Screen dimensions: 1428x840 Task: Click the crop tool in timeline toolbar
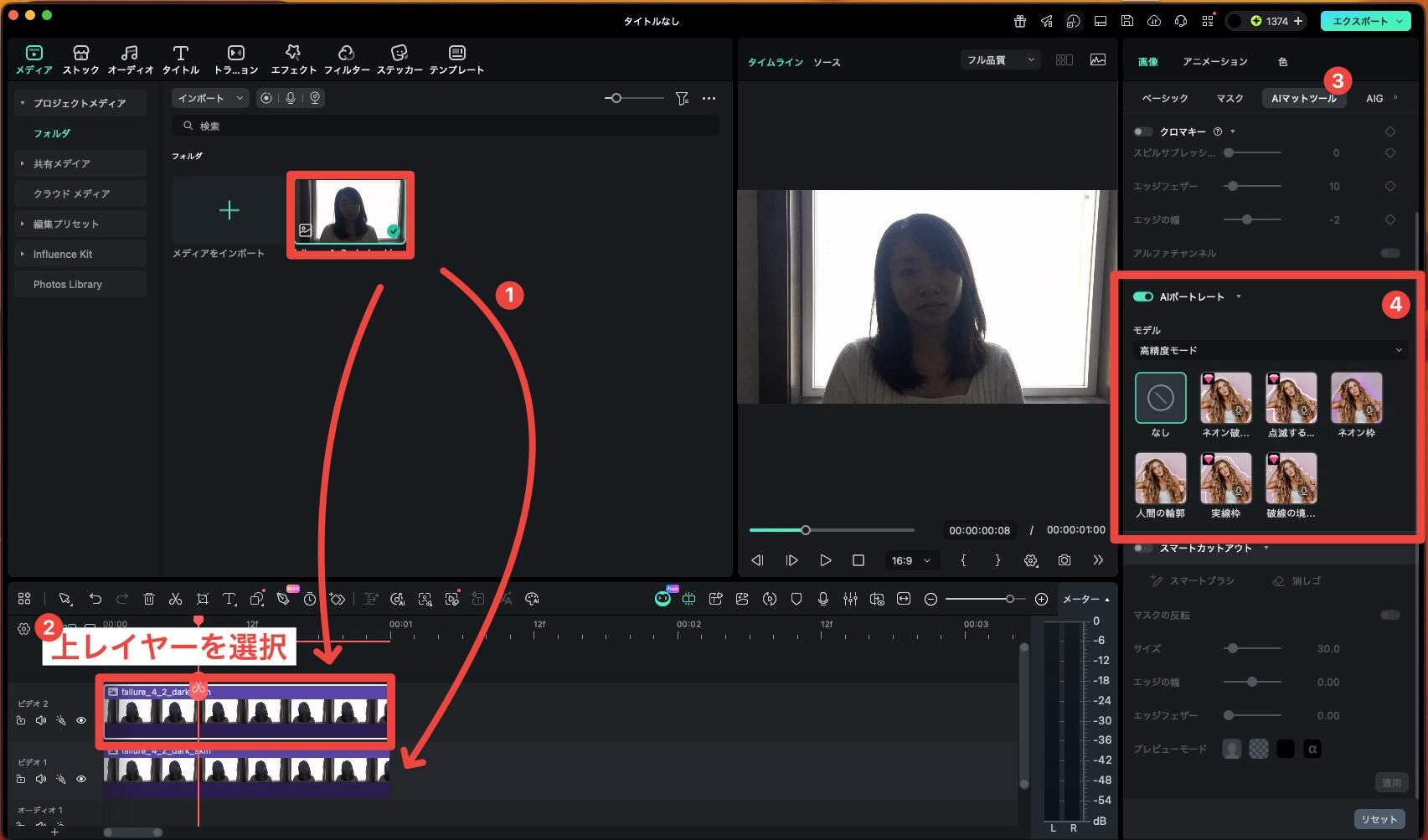coord(203,599)
